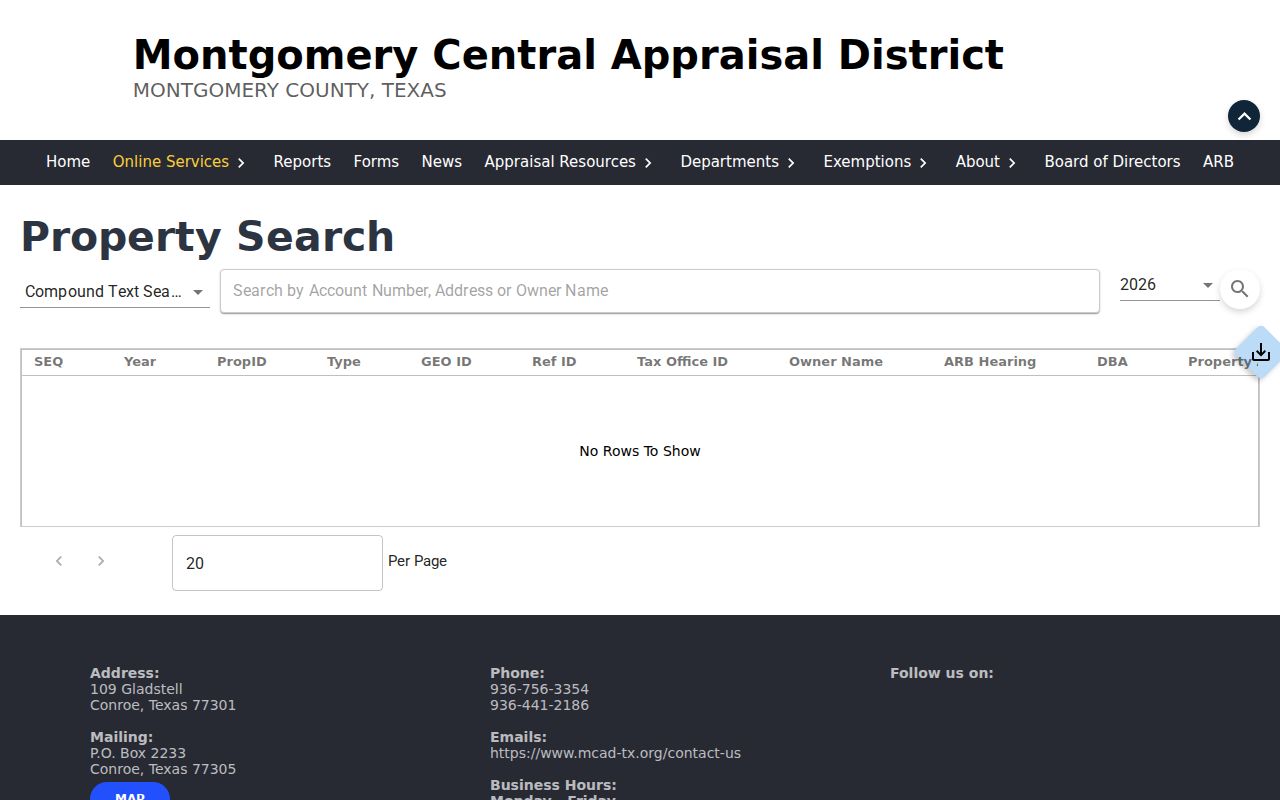Expand About submenu chevron
The image size is (1280, 800).
click(1012, 162)
